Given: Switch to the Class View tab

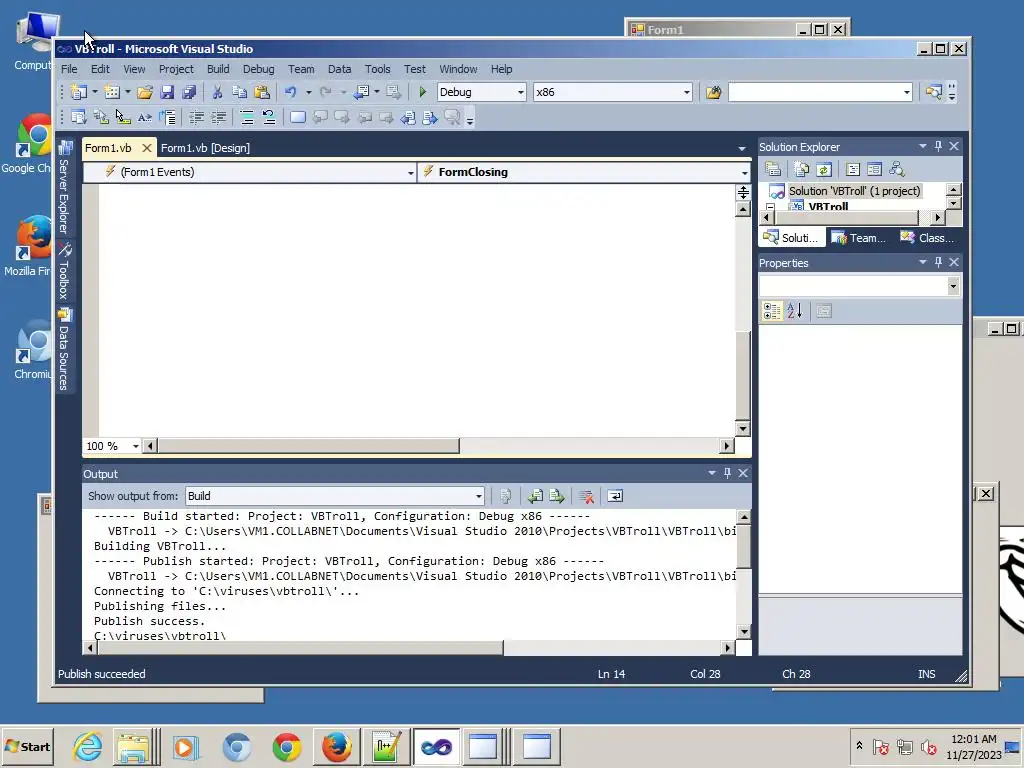Looking at the screenshot, I should click(928, 238).
